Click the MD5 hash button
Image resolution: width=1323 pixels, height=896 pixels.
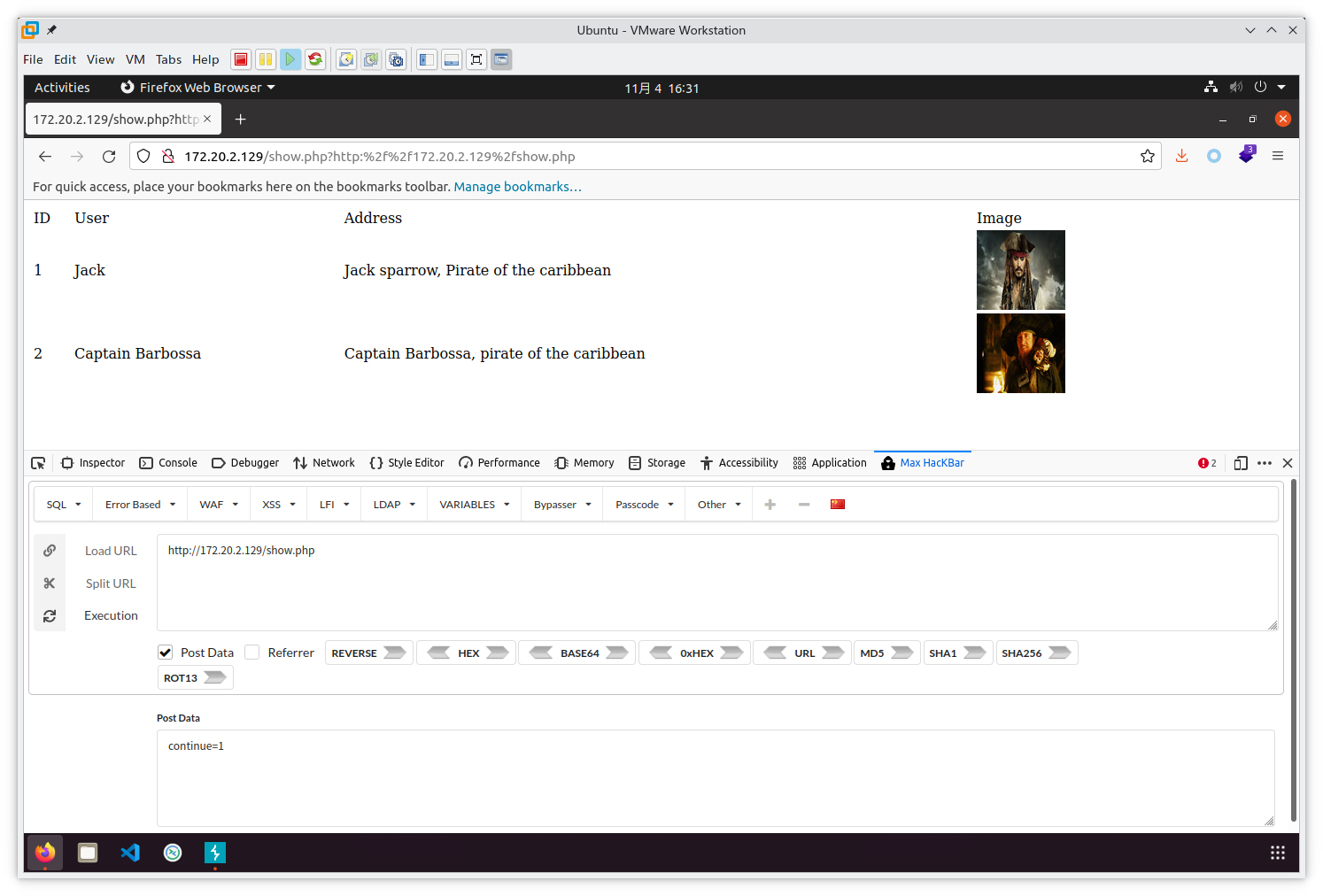(x=886, y=653)
